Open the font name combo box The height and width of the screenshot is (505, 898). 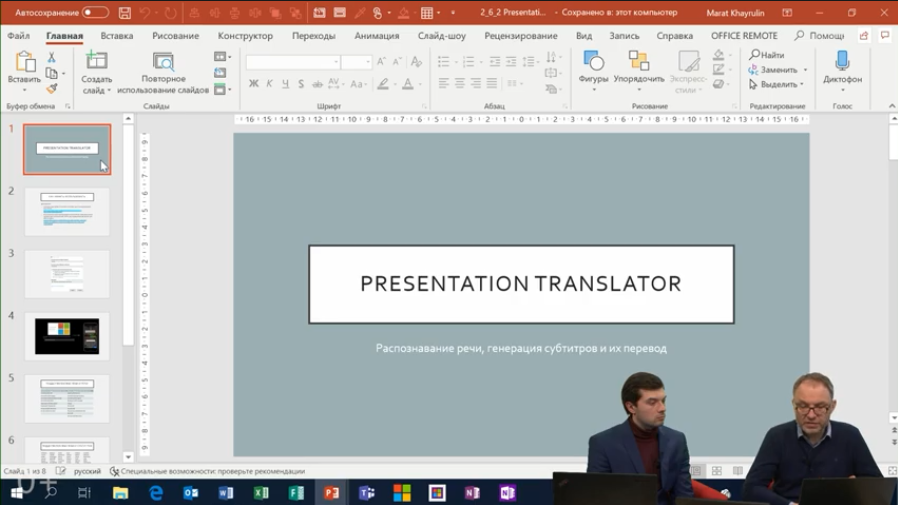point(293,62)
